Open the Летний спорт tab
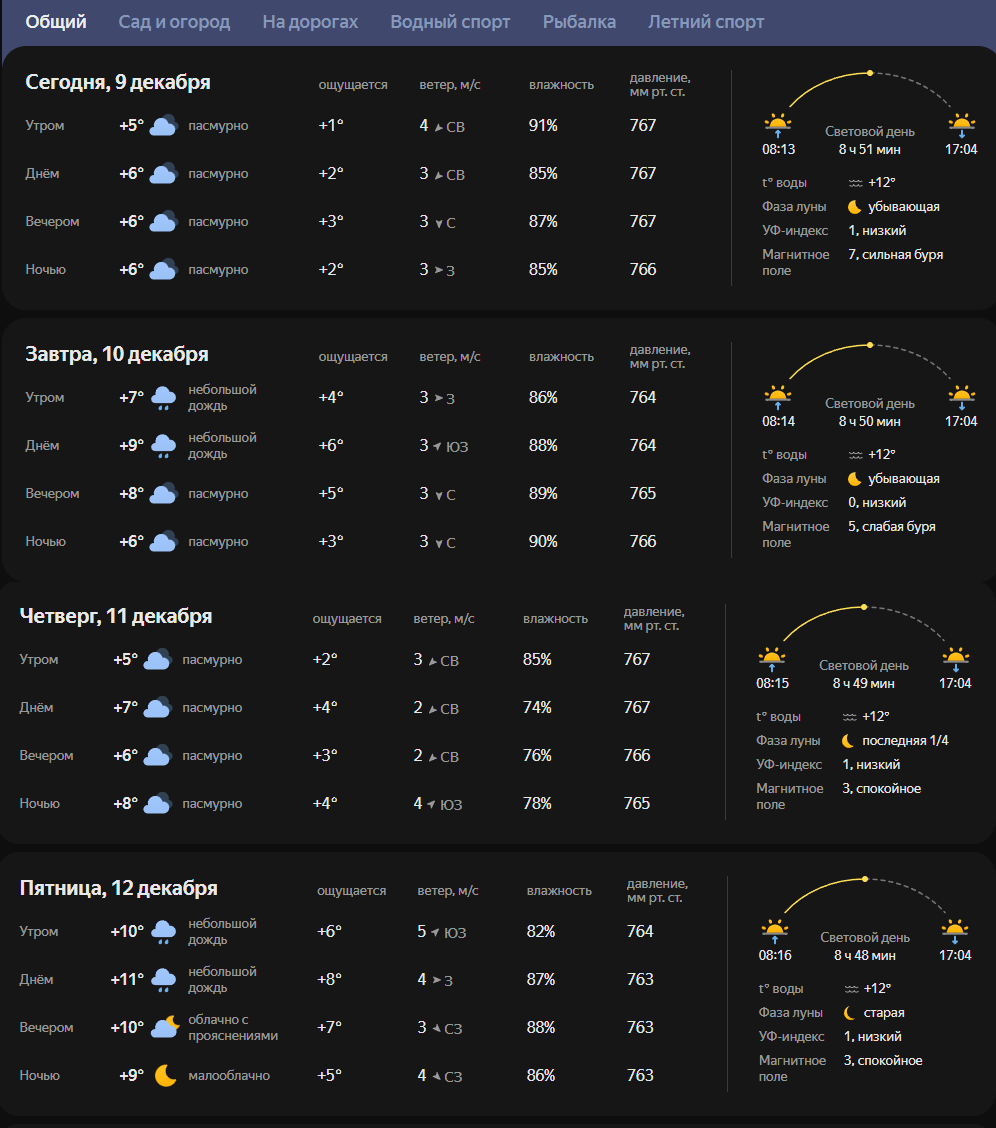The height and width of the screenshot is (1128, 996). pyautogui.click(x=705, y=22)
